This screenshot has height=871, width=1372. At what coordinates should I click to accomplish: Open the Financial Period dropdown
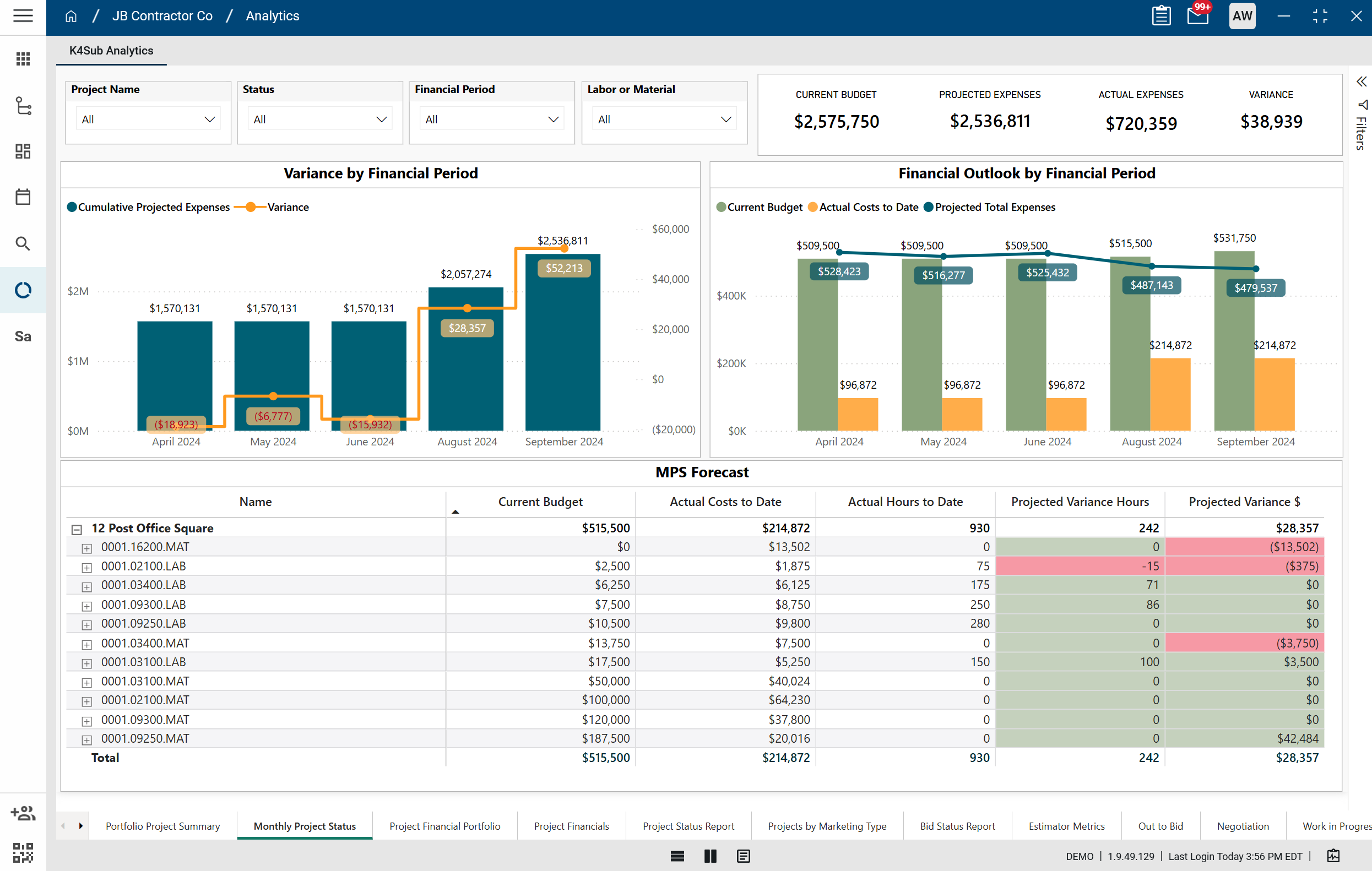click(491, 119)
